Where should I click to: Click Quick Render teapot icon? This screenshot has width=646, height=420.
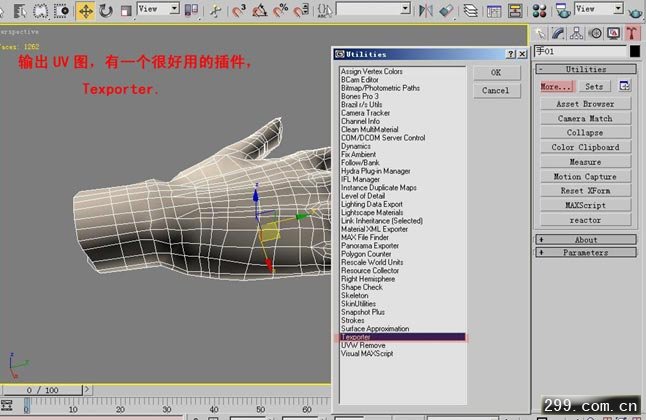tap(635, 11)
